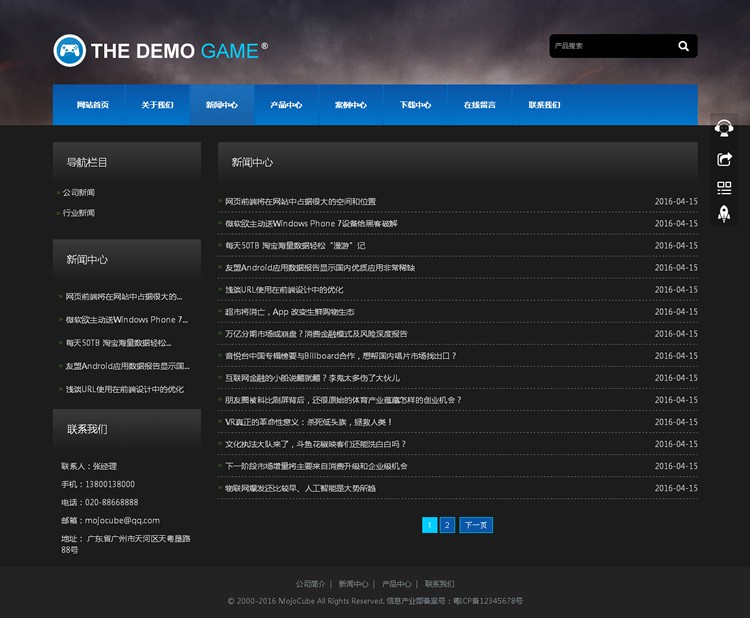The width and height of the screenshot is (750, 618).
Task: Open the 网站首页 nav item
Action: [x=93, y=105]
